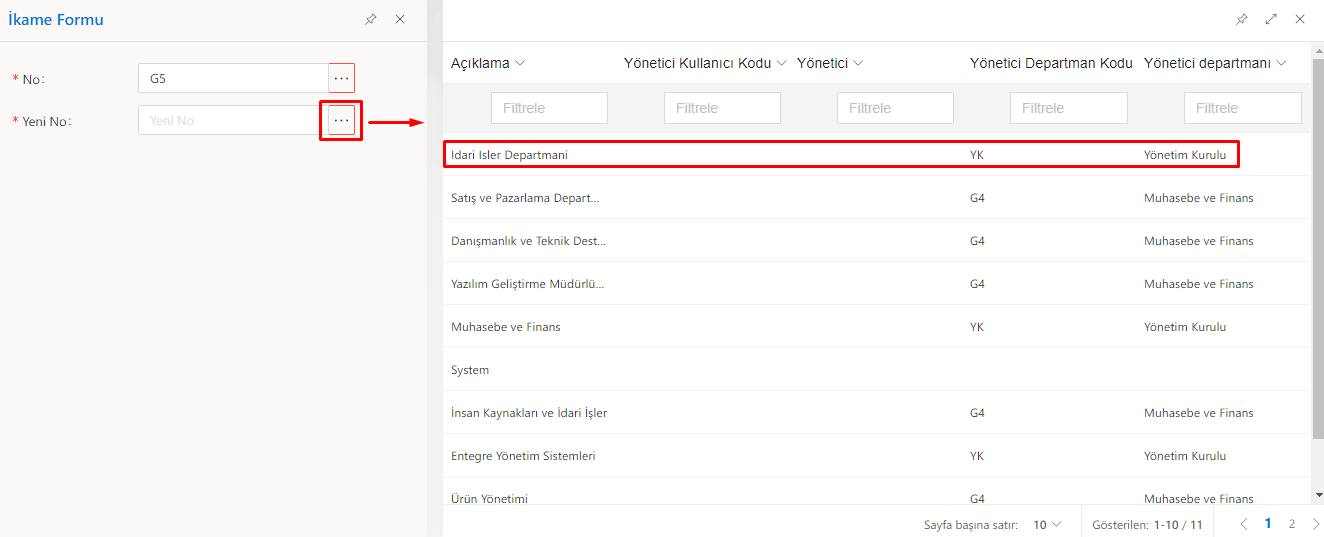This screenshot has height=537, width=1324.
Task: Go to next page of results
Action: (x=1316, y=524)
